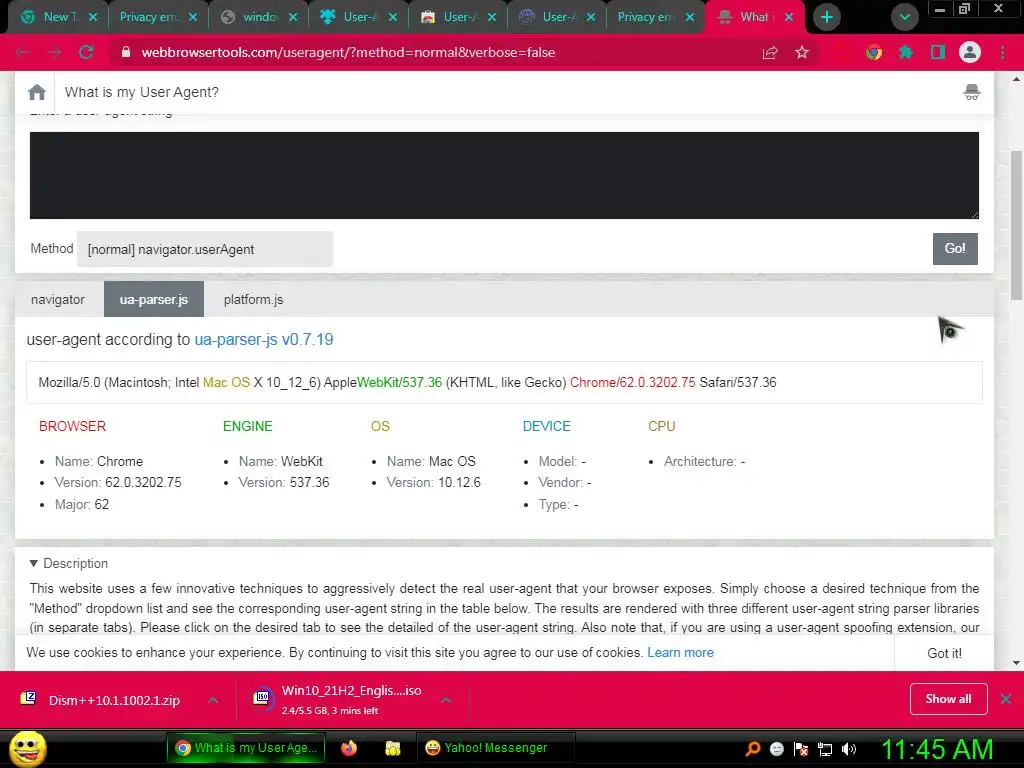Click the taskbar clock showing 11:45 AM

pos(936,749)
